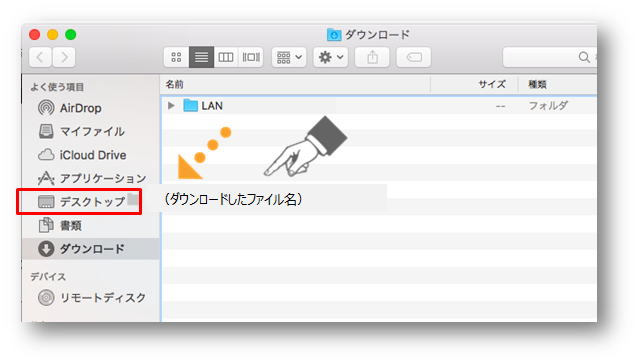The height and width of the screenshot is (364, 639).
Task: Open the arrange items dropdown
Action: [289, 57]
